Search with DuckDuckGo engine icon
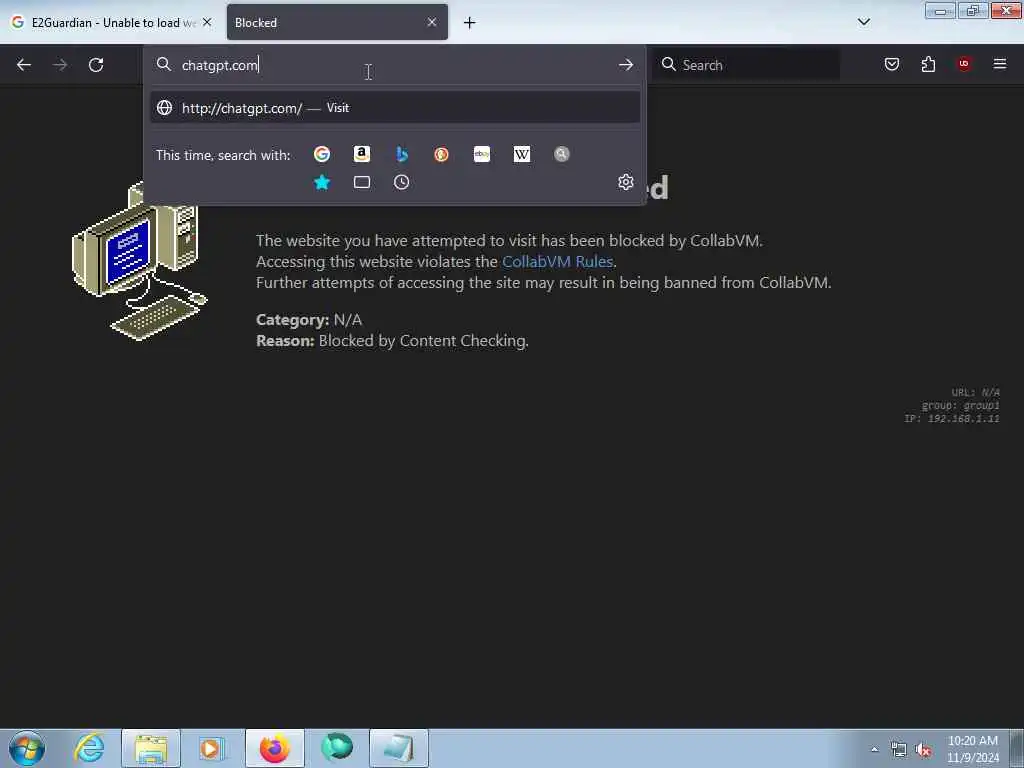Viewport: 1024px width, 768px height. [441, 154]
